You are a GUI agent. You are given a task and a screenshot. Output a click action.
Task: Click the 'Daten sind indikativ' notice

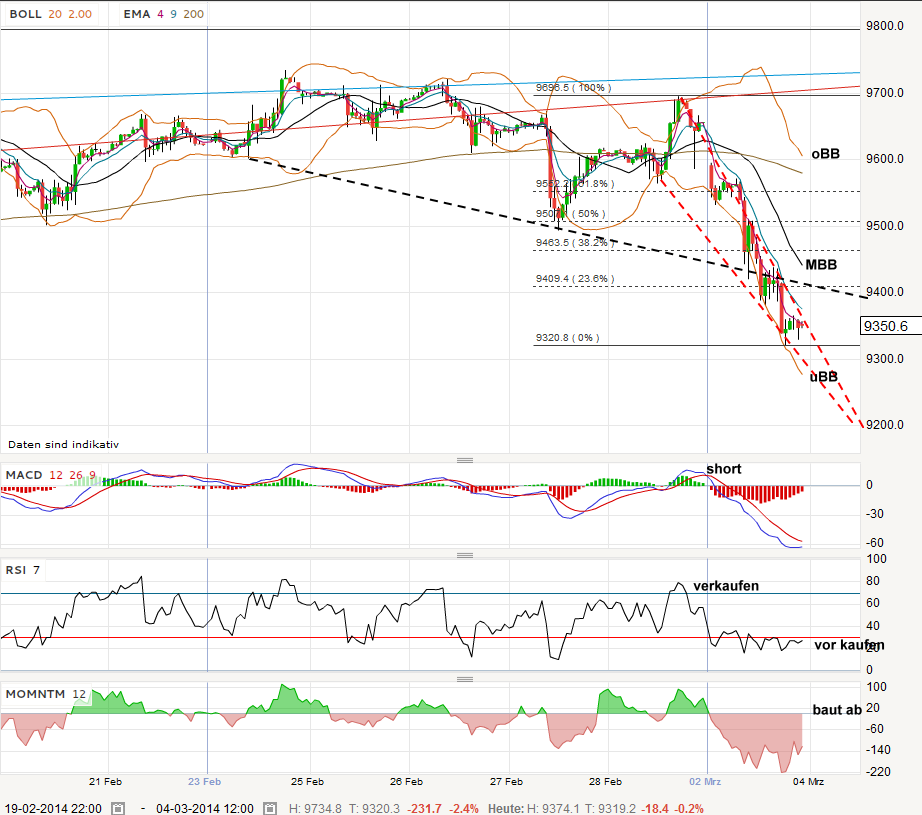click(64, 445)
